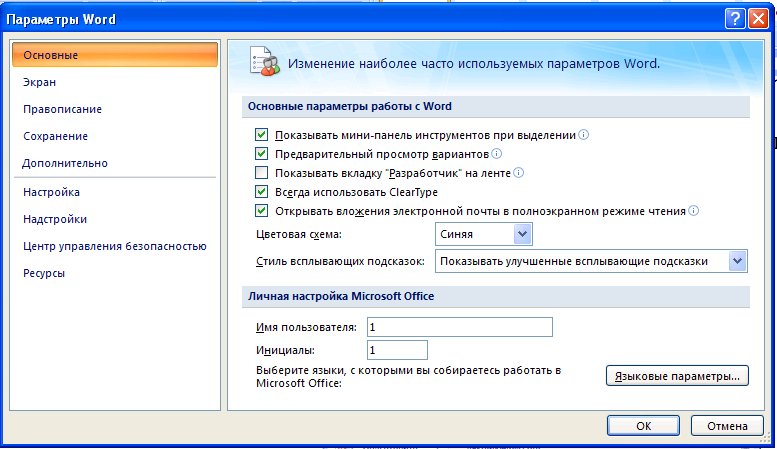Click the Основные параметры работы с Word heading

(x=350, y=106)
